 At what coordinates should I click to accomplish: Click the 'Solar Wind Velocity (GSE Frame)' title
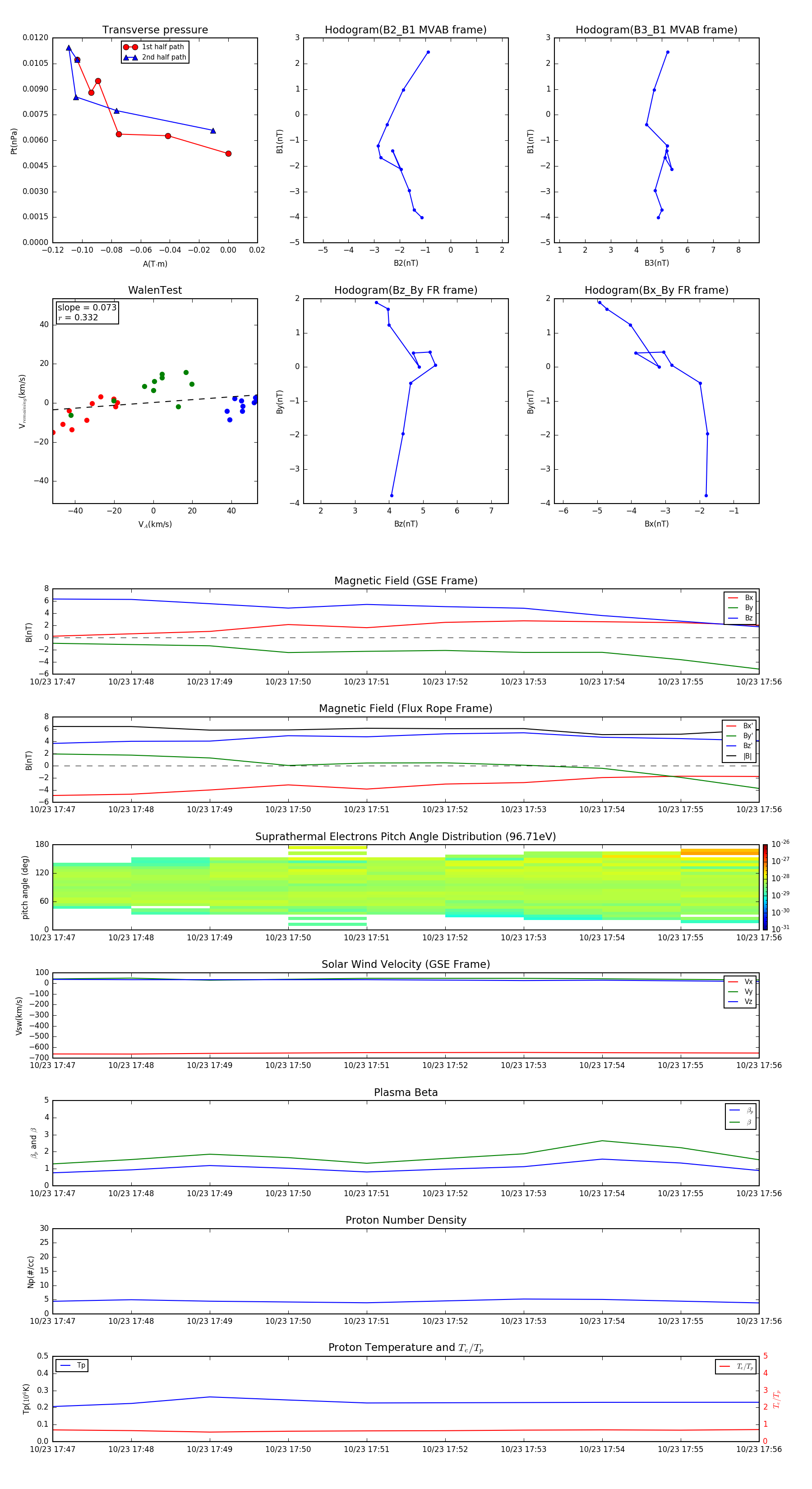pyautogui.click(x=406, y=965)
